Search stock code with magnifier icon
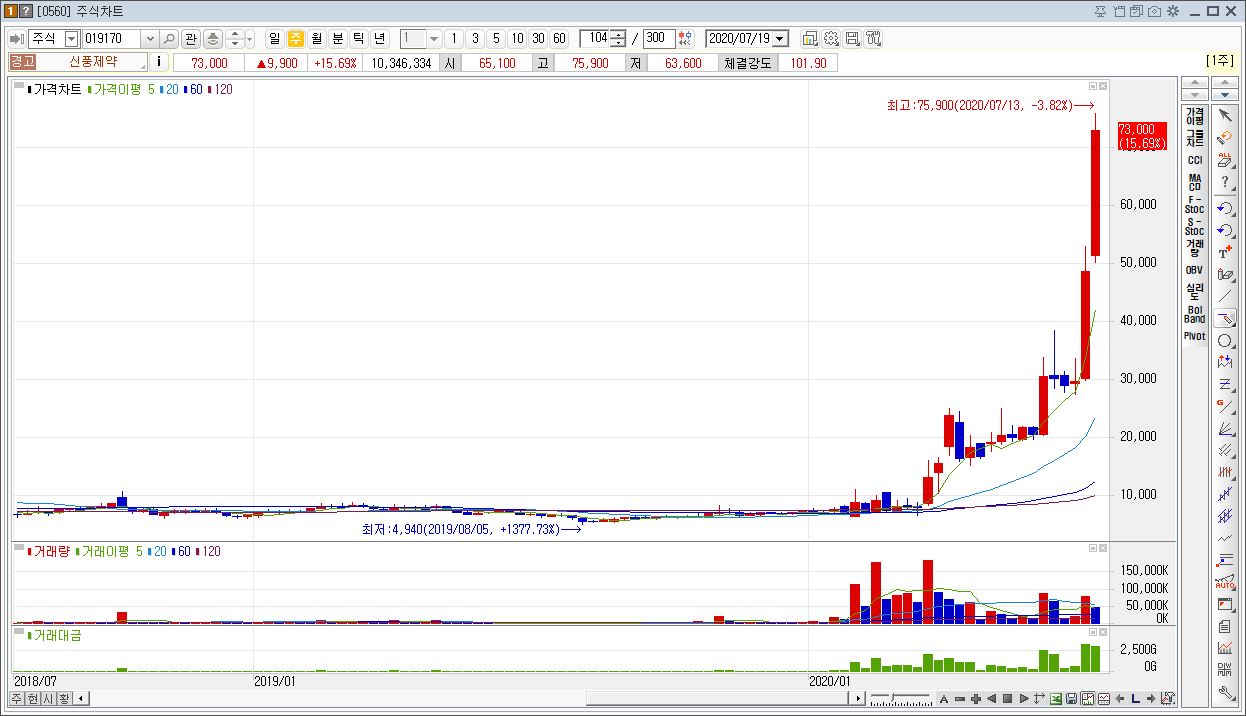This screenshot has width=1246, height=716. [x=169, y=38]
